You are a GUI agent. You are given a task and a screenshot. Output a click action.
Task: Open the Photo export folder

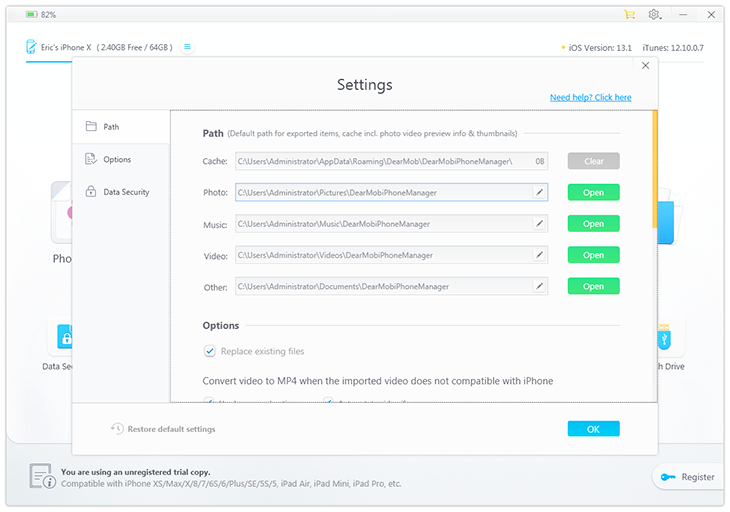(x=593, y=192)
